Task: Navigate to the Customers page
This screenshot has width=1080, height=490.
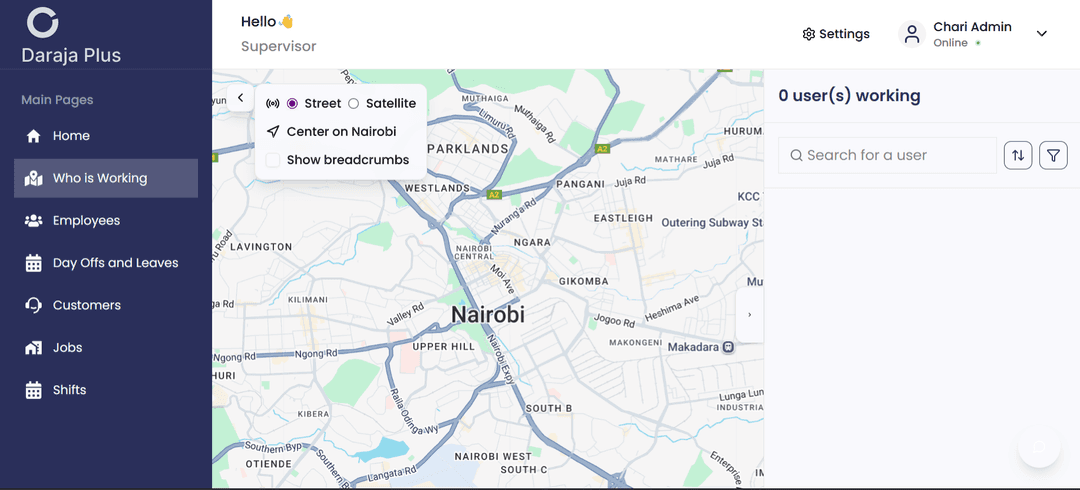Action: click(86, 305)
